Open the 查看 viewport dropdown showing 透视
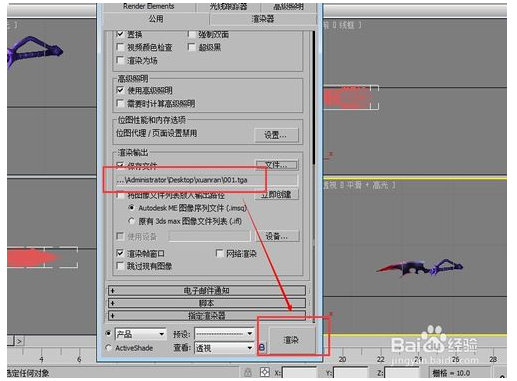517x381 pixels. click(224, 348)
